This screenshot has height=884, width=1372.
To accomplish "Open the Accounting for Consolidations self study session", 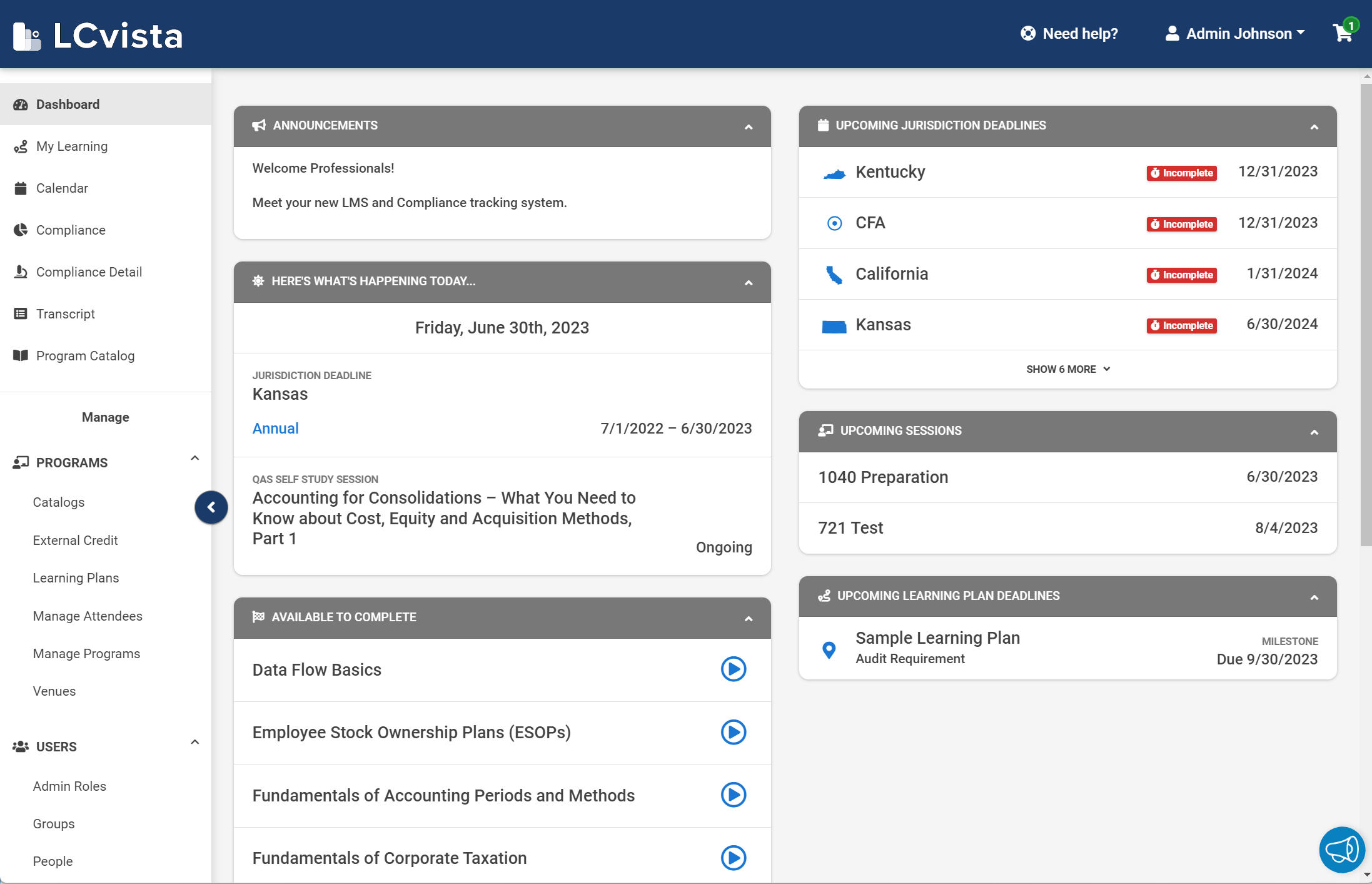I will [x=502, y=516].
